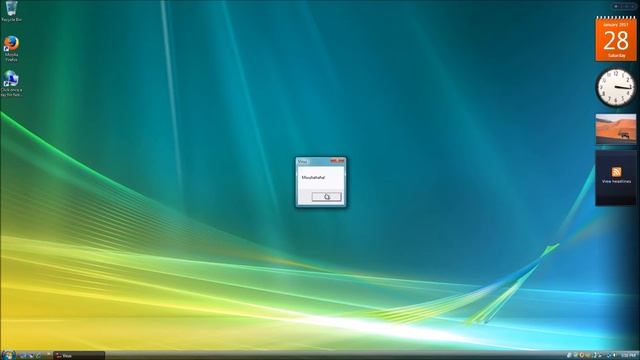This screenshot has width=640, height=360.
Task: Click the orange calendar gadget showing 28
Action: 616,39
